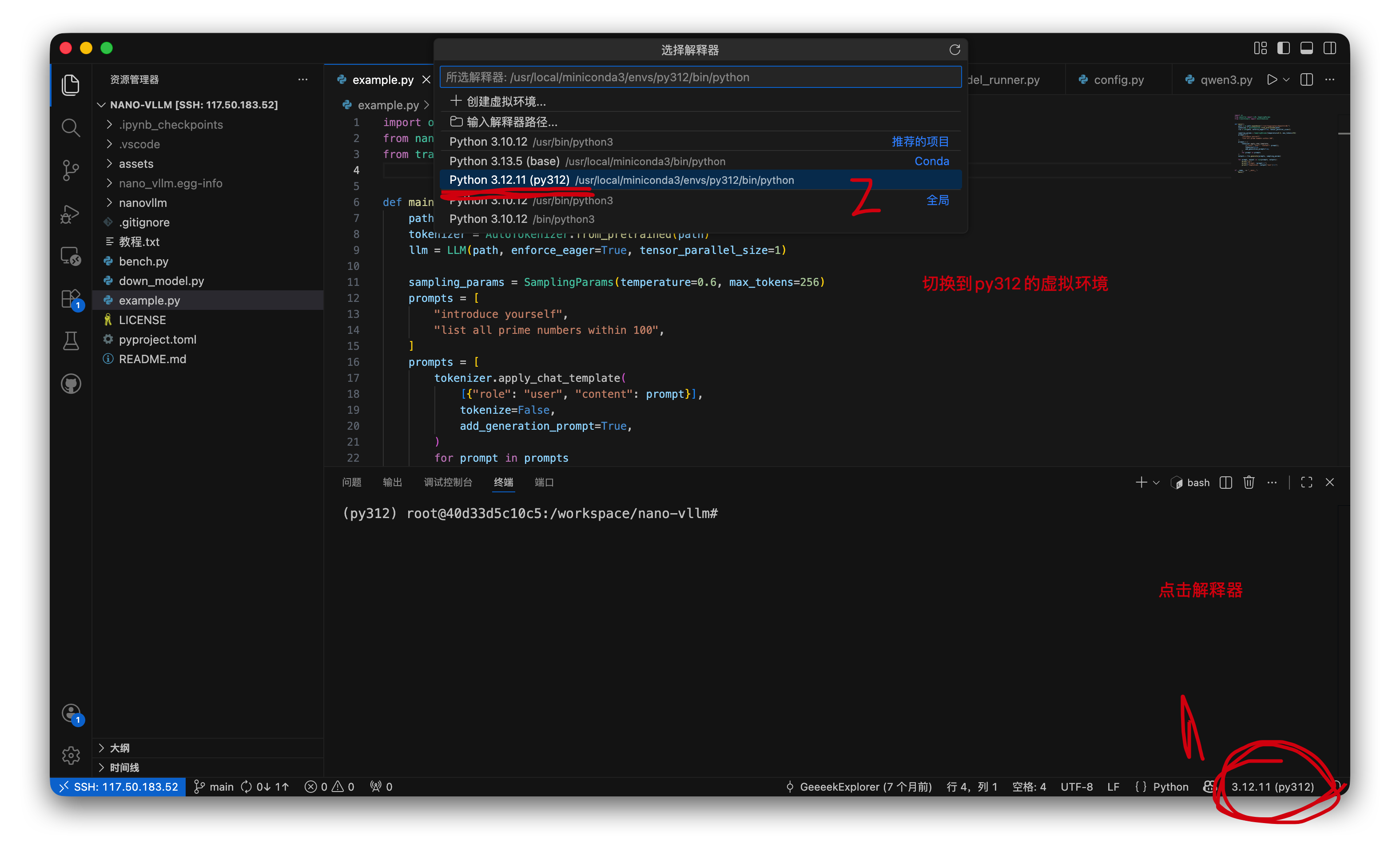The image size is (1400, 863).
Task: Toggle the primary side bar visibility
Action: [1283, 48]
